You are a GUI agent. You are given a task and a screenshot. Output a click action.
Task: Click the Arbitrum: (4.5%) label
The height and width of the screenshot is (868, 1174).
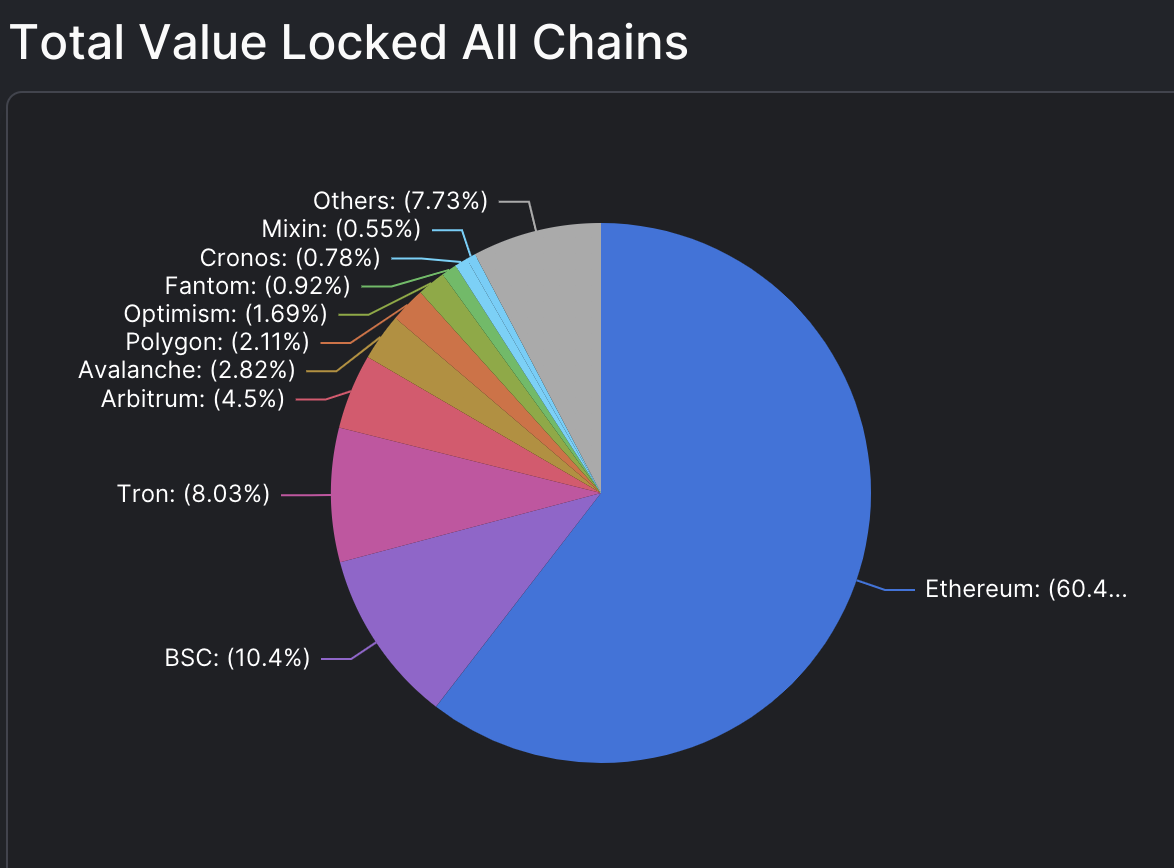[192, 398]
